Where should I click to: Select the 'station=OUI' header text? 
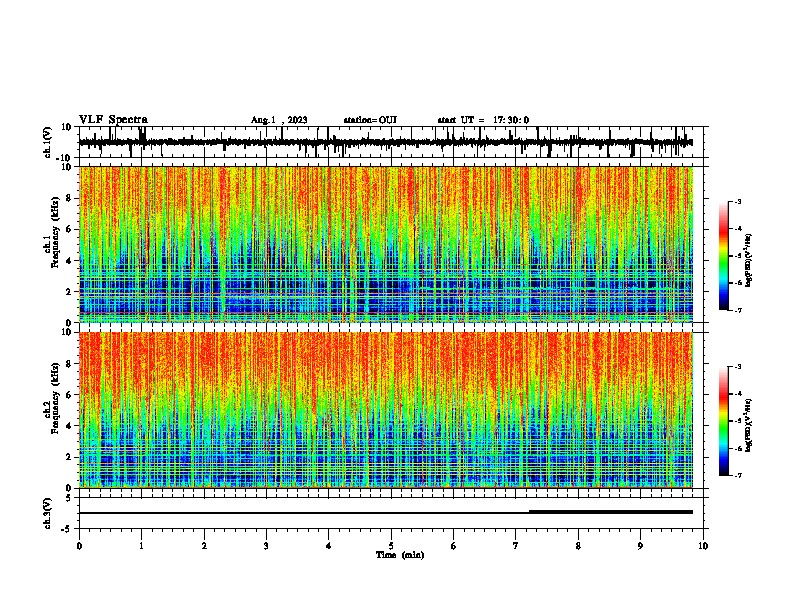click(x=370, y=120)
